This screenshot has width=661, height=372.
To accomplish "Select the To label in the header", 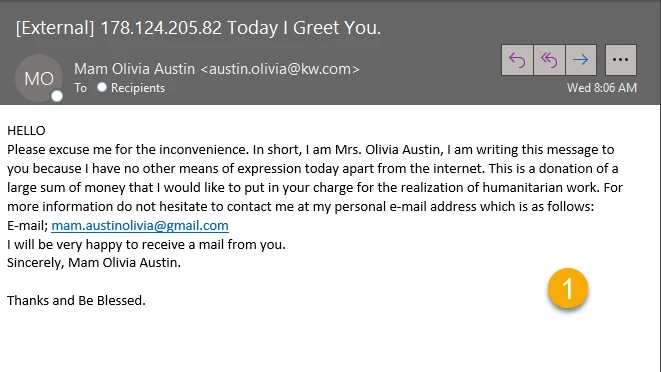I will click(x=81, y=88).
